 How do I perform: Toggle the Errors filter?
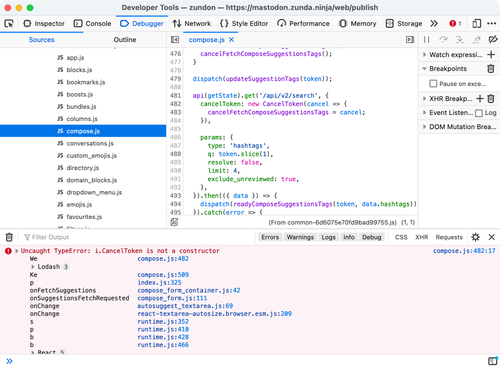coord(270,237)
